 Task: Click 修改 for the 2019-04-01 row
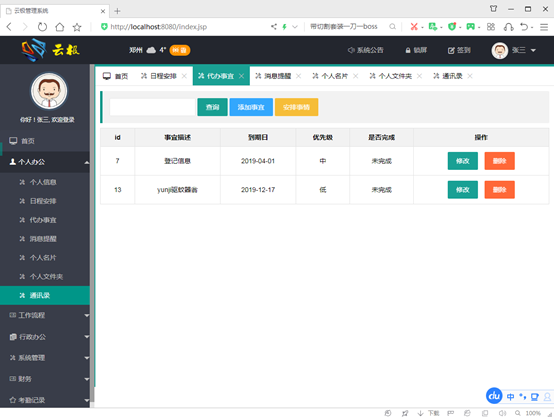click(462, 161)
